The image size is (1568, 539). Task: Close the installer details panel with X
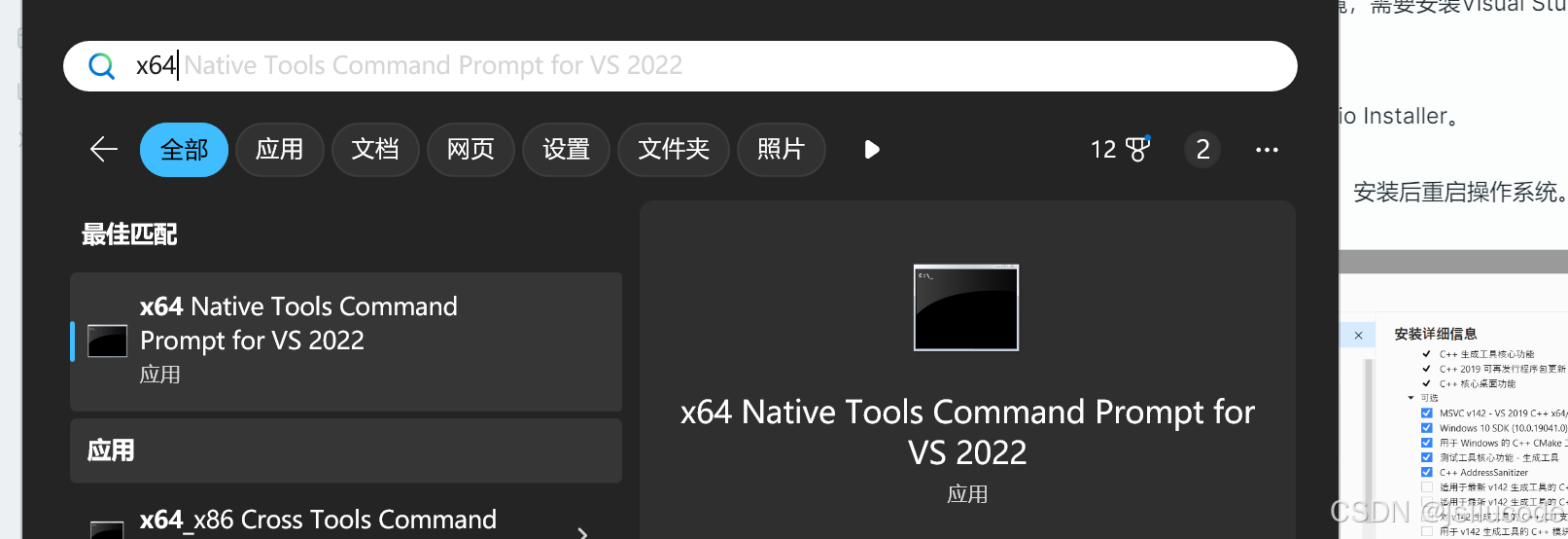(1358, 336)
